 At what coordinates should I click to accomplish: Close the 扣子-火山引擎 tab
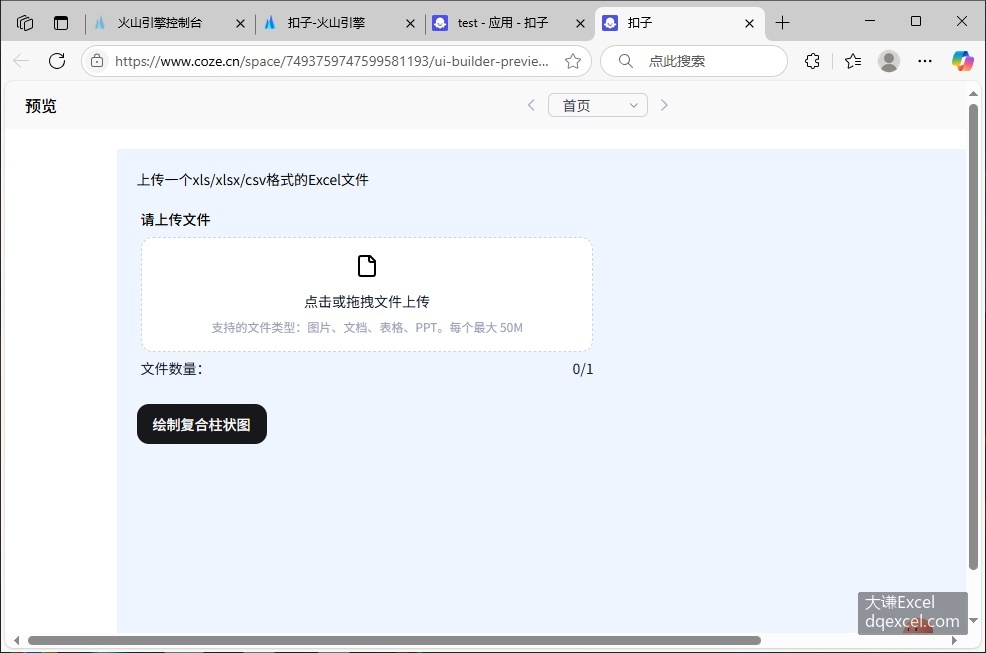[410, 24]
